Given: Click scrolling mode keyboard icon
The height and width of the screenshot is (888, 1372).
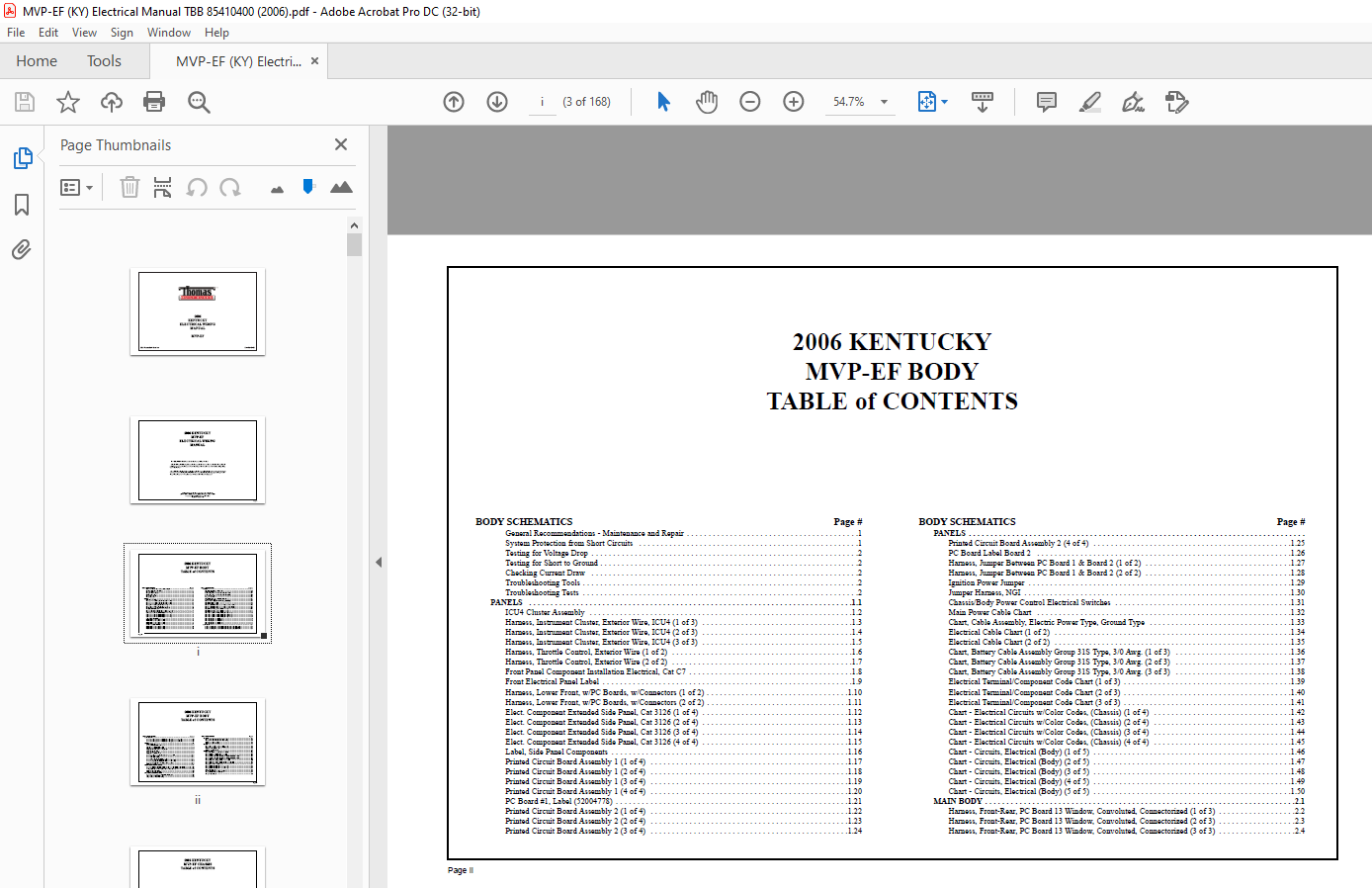Looking at the screenshot, I should [983, 102].
